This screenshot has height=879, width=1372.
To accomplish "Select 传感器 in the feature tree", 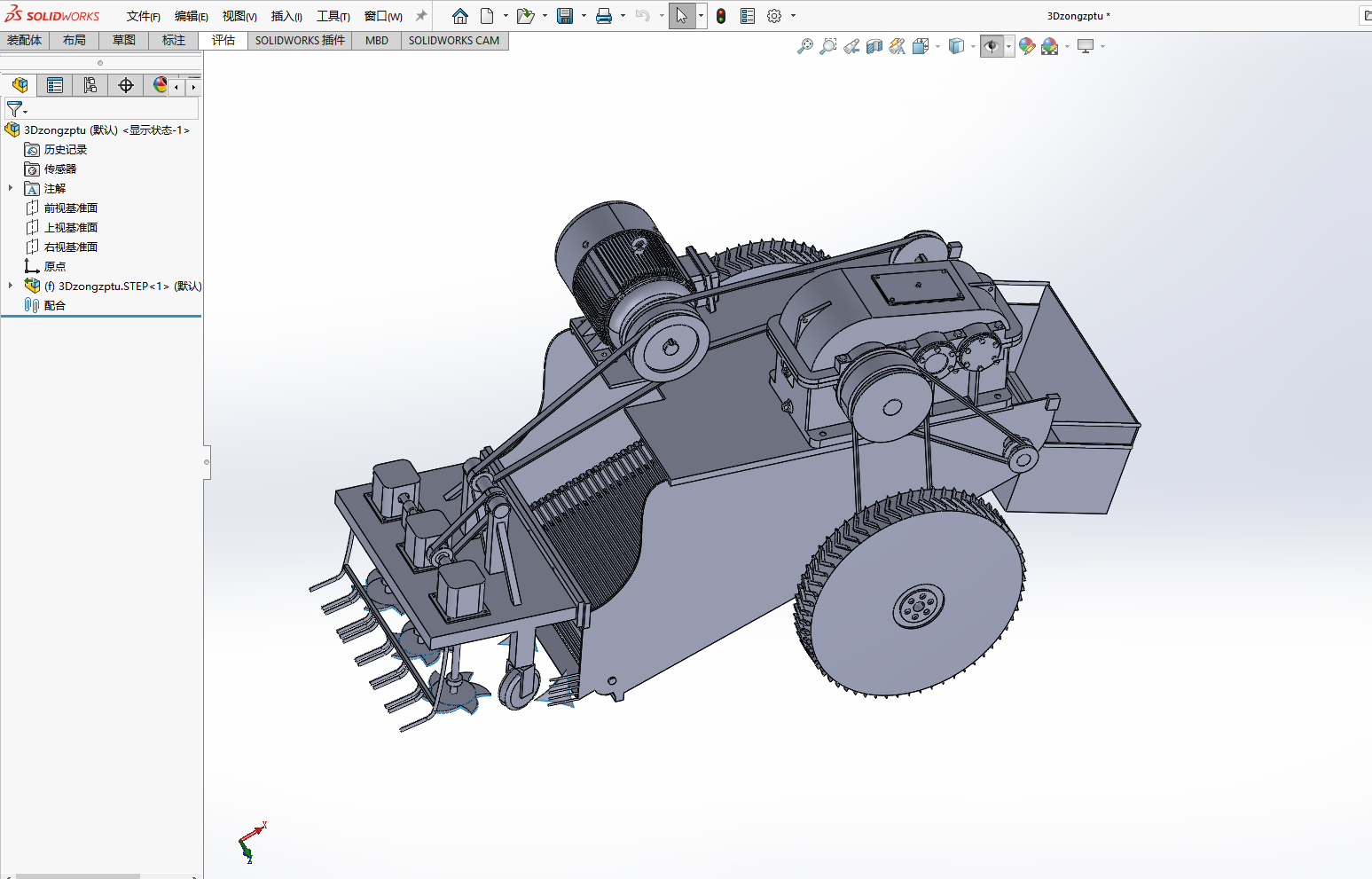I will (x=60, y=169).
